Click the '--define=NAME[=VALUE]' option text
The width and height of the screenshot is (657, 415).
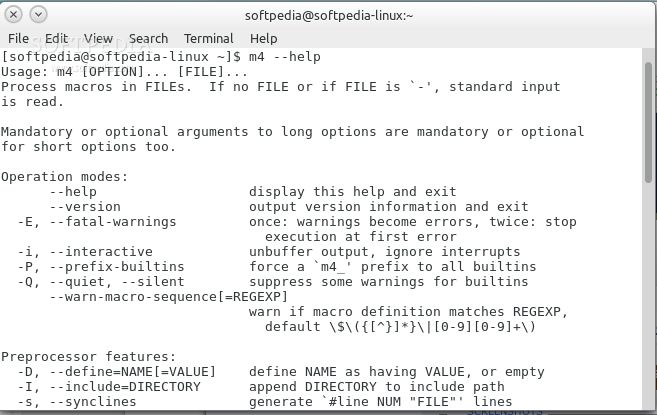click(x=133, y=371)
